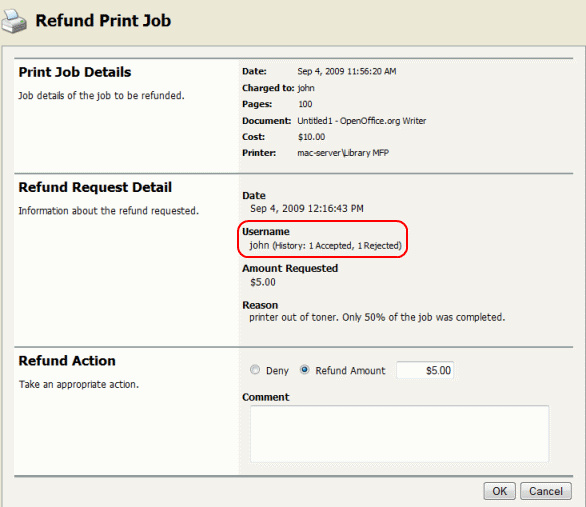Click the Refund Print Job page title
This screenshot has width=586, height=507.
point(103,21)
